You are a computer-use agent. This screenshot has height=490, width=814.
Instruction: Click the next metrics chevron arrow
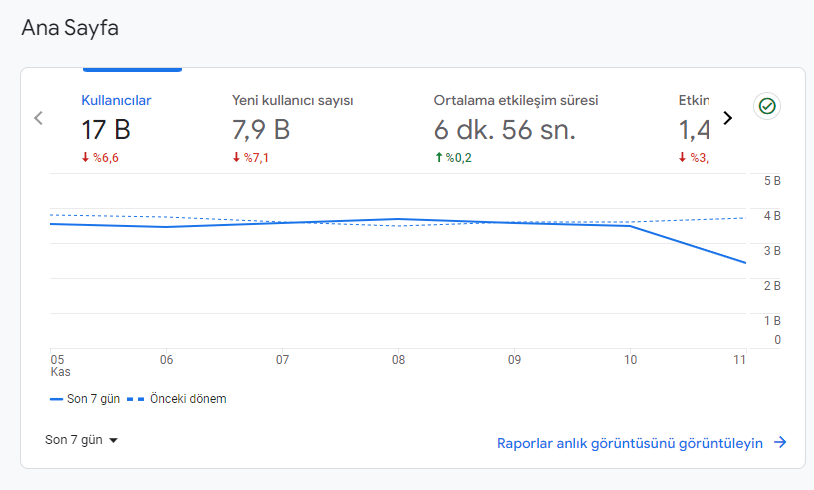tap(728, 118)
